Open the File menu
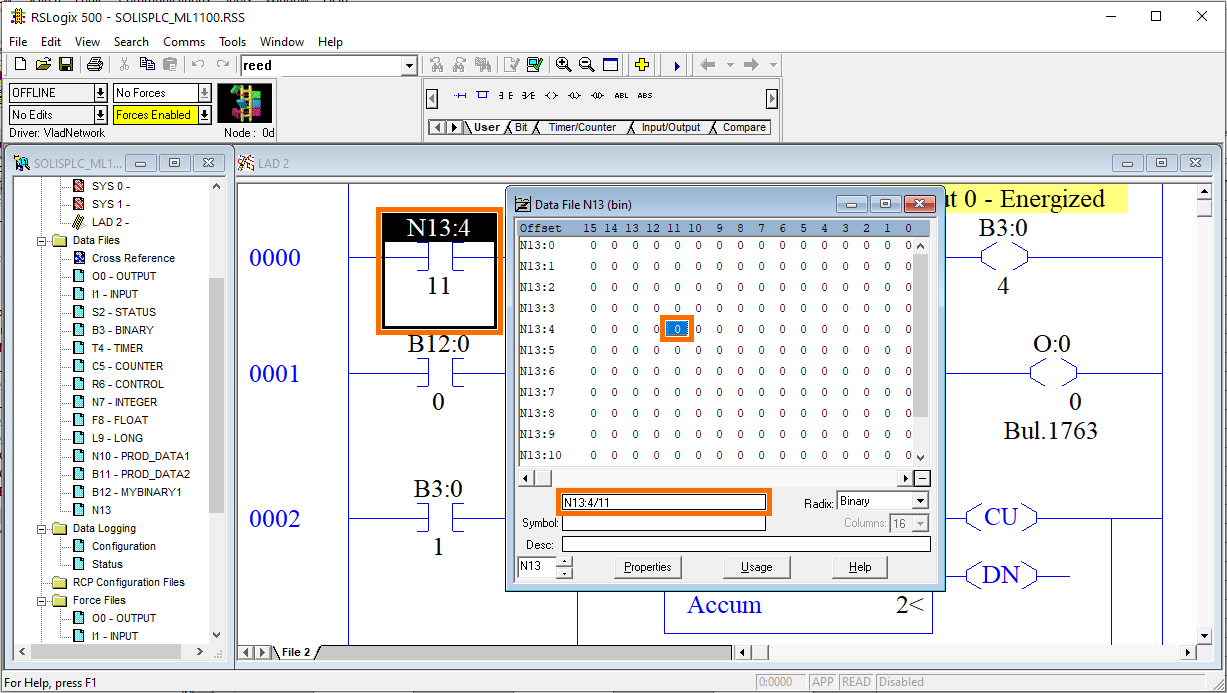1227x693 pixels. click(18, 42)
